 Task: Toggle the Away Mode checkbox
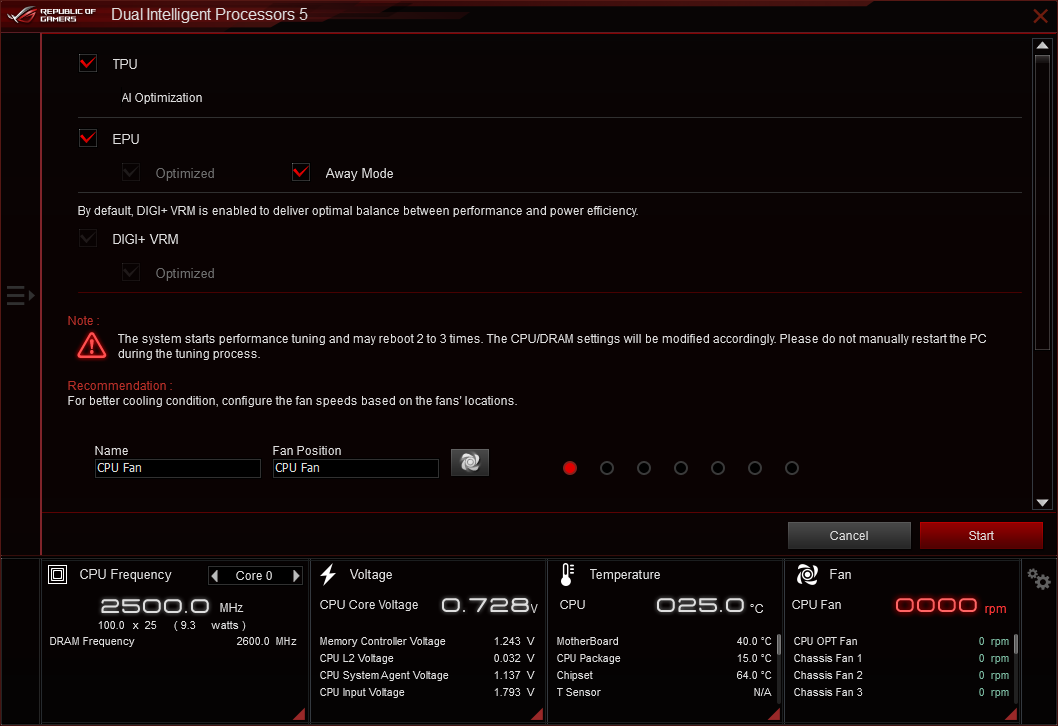point(301,172)
